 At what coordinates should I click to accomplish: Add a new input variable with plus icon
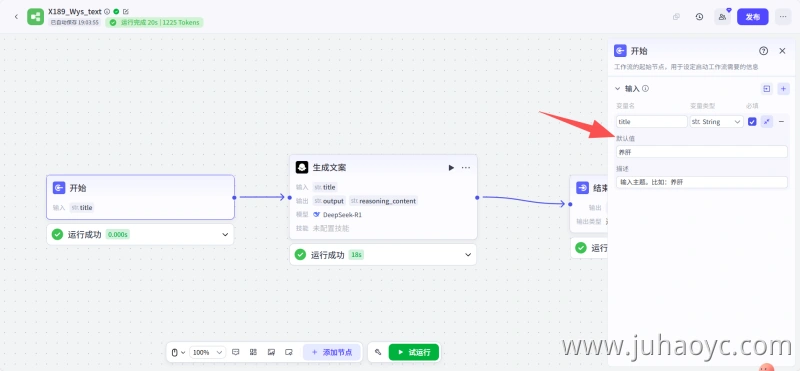click(x=784, y=89)
